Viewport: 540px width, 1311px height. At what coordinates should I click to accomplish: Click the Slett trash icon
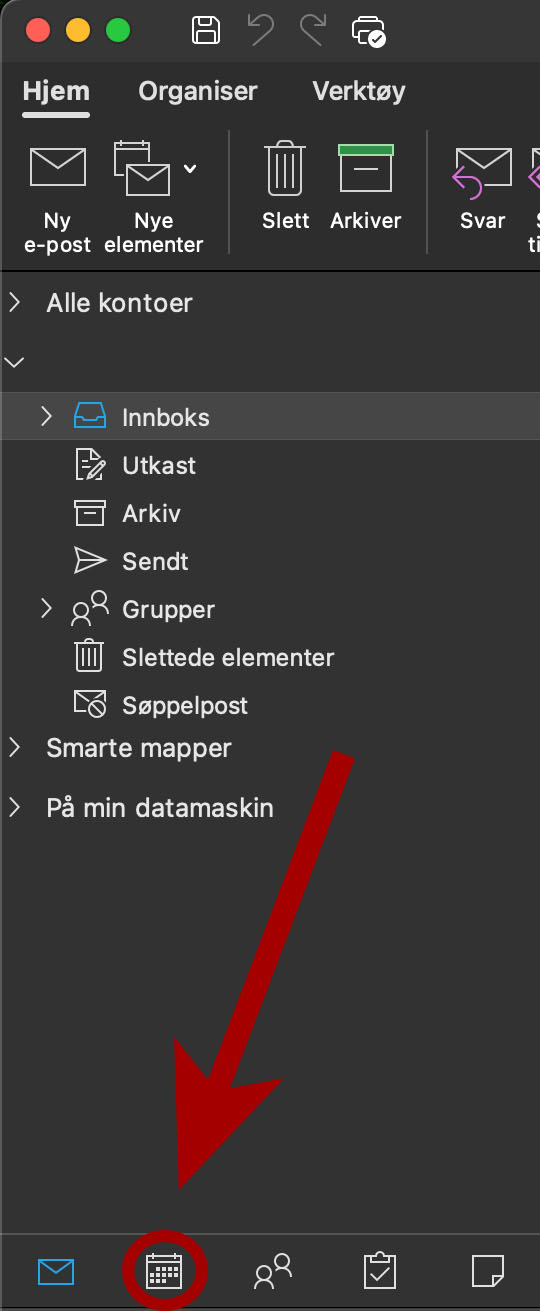click(285, 168)
